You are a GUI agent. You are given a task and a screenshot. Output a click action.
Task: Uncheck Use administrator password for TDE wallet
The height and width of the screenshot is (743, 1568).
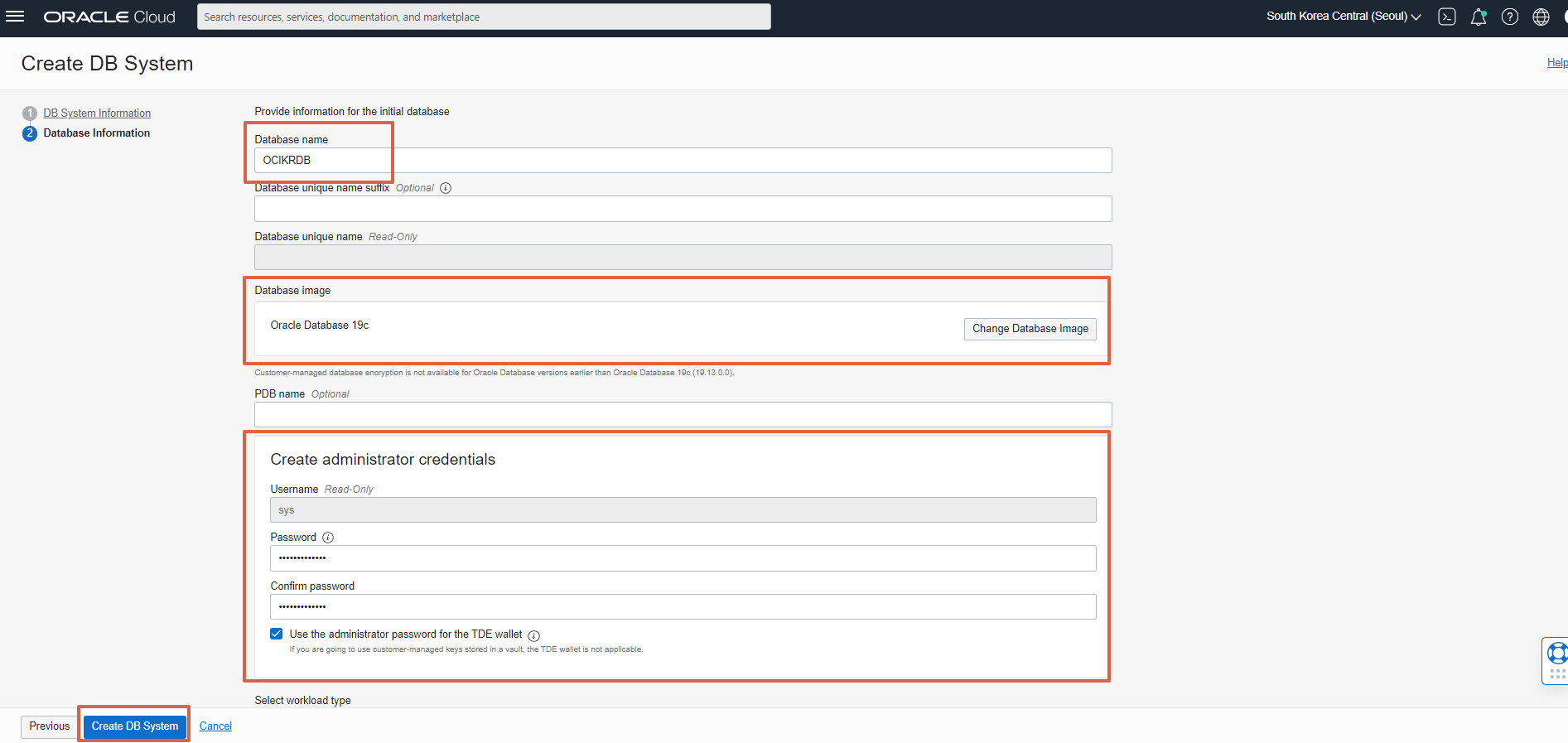[x=277, y=634]
